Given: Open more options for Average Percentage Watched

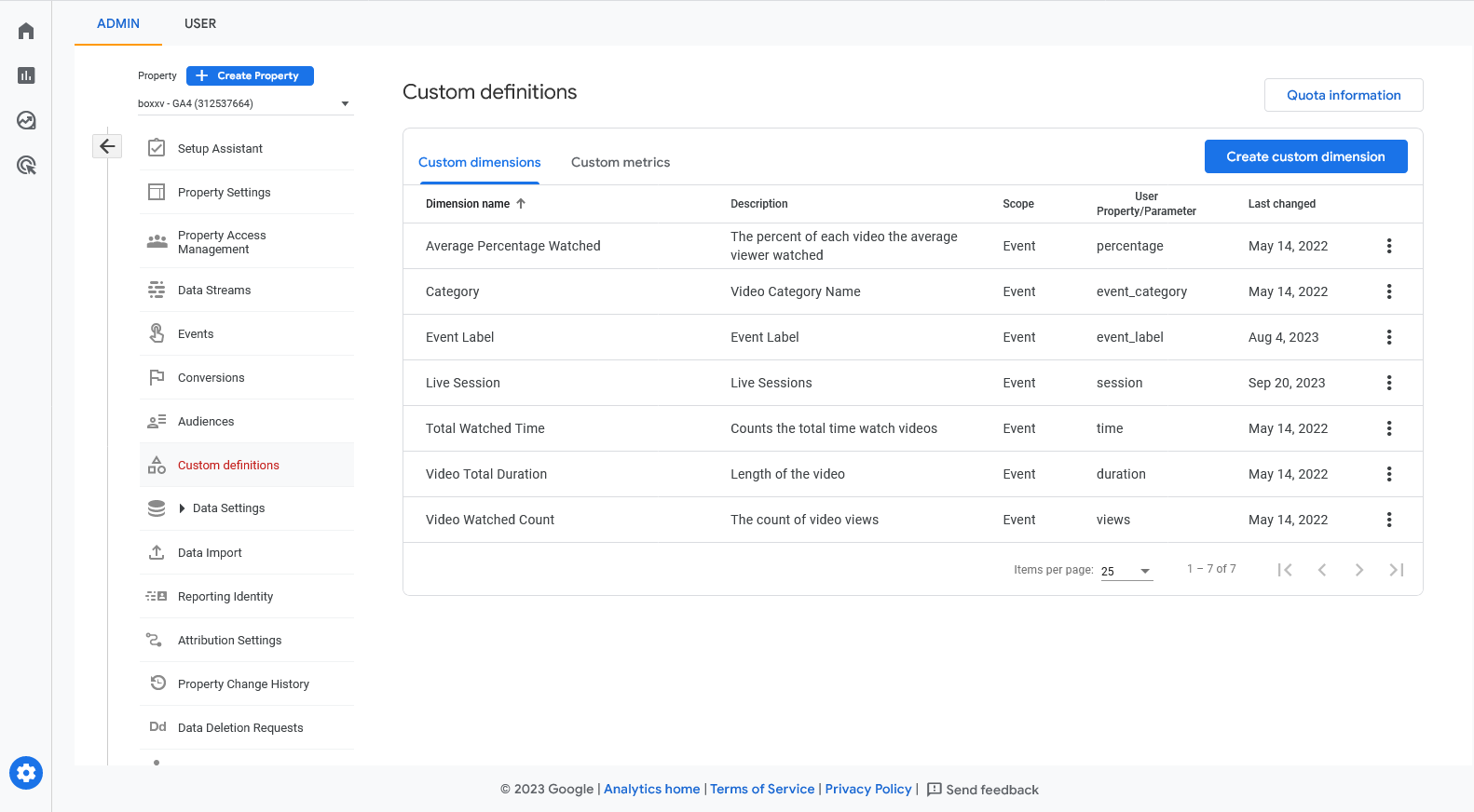Looking at the screenshot, I should tap(1389, 246).
